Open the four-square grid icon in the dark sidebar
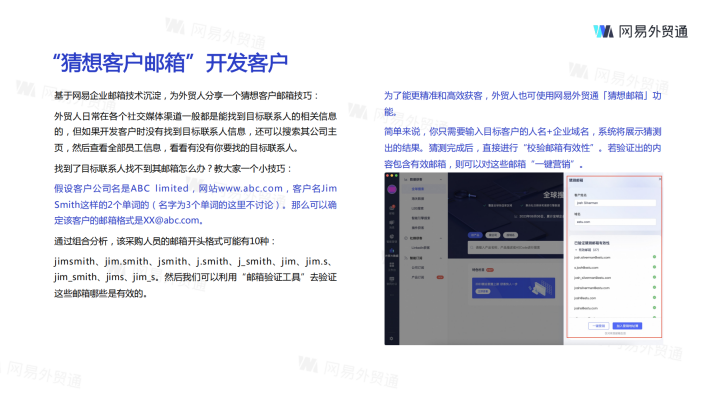The height and width of the screenshot is (399, 710). tap(392, 264)
